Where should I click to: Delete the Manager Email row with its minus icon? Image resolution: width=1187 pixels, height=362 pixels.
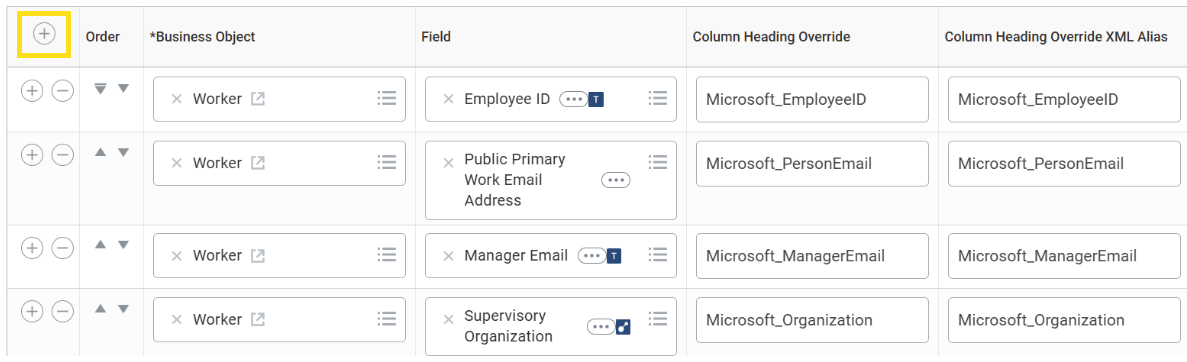[x=62, y=248]
